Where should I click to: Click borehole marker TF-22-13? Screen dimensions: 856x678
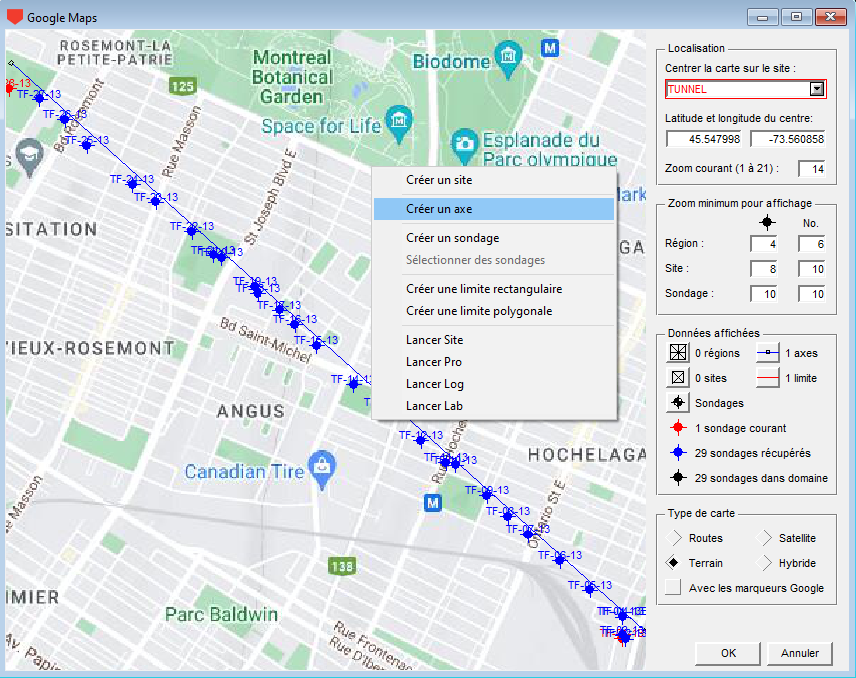pyautogui.click(x=191, y=231)
